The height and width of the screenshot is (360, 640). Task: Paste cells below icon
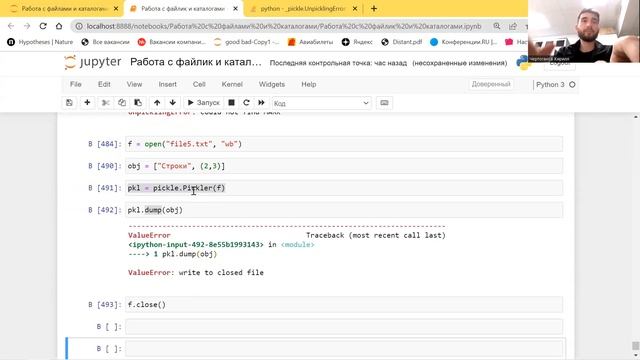[138, 103]
